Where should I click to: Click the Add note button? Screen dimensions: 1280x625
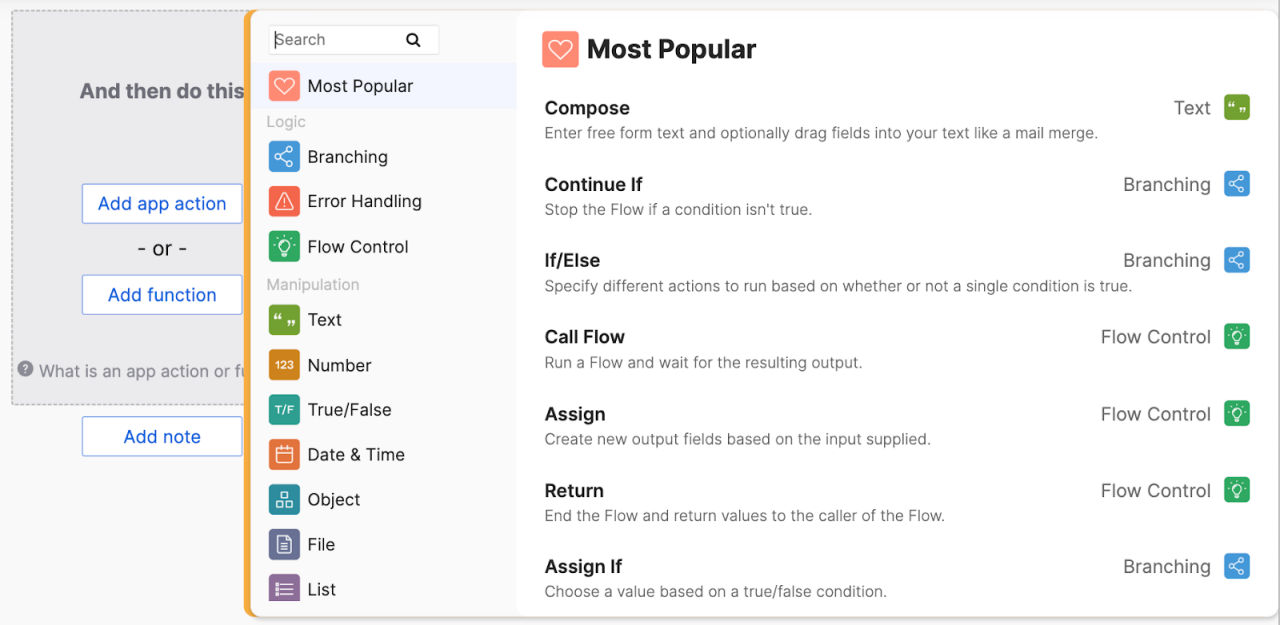click(162, 437)
